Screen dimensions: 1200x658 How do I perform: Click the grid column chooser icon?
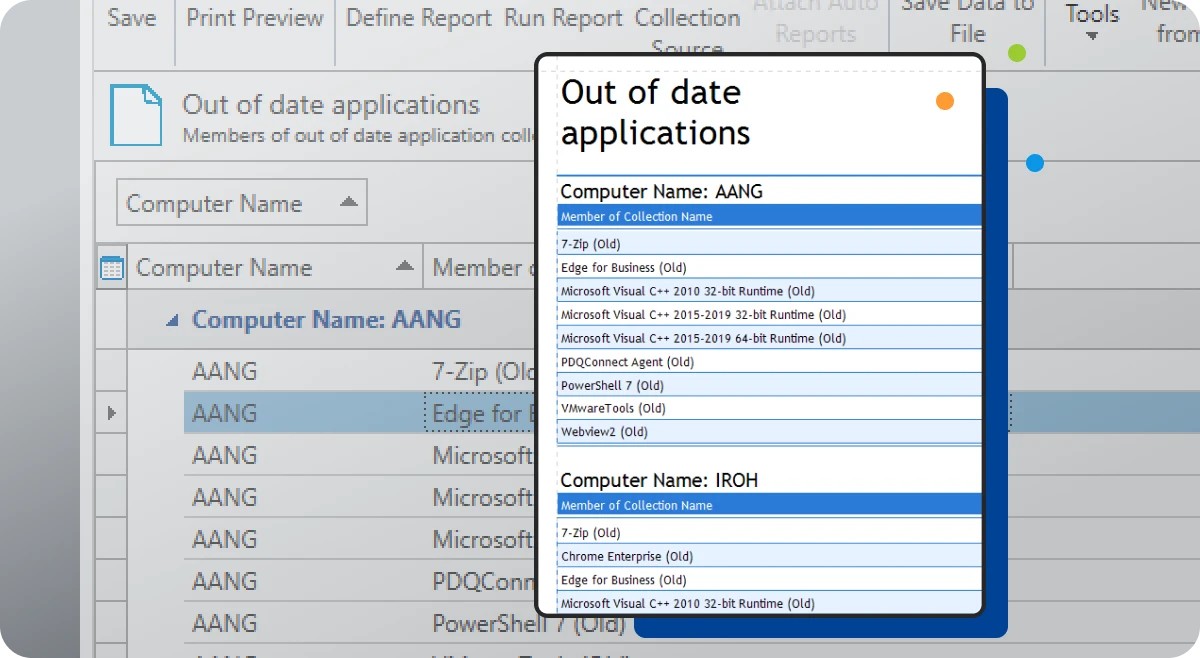point(112,268)
